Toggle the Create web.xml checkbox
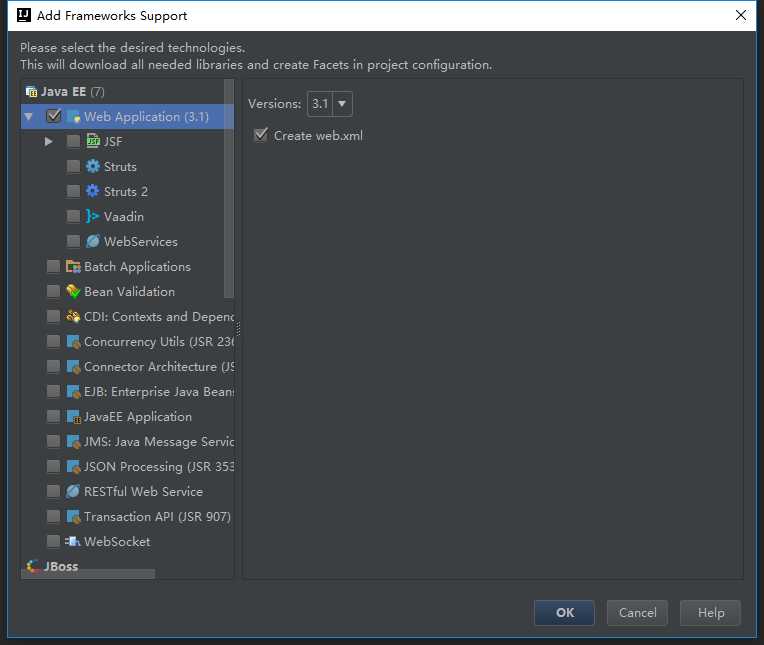 261,135
